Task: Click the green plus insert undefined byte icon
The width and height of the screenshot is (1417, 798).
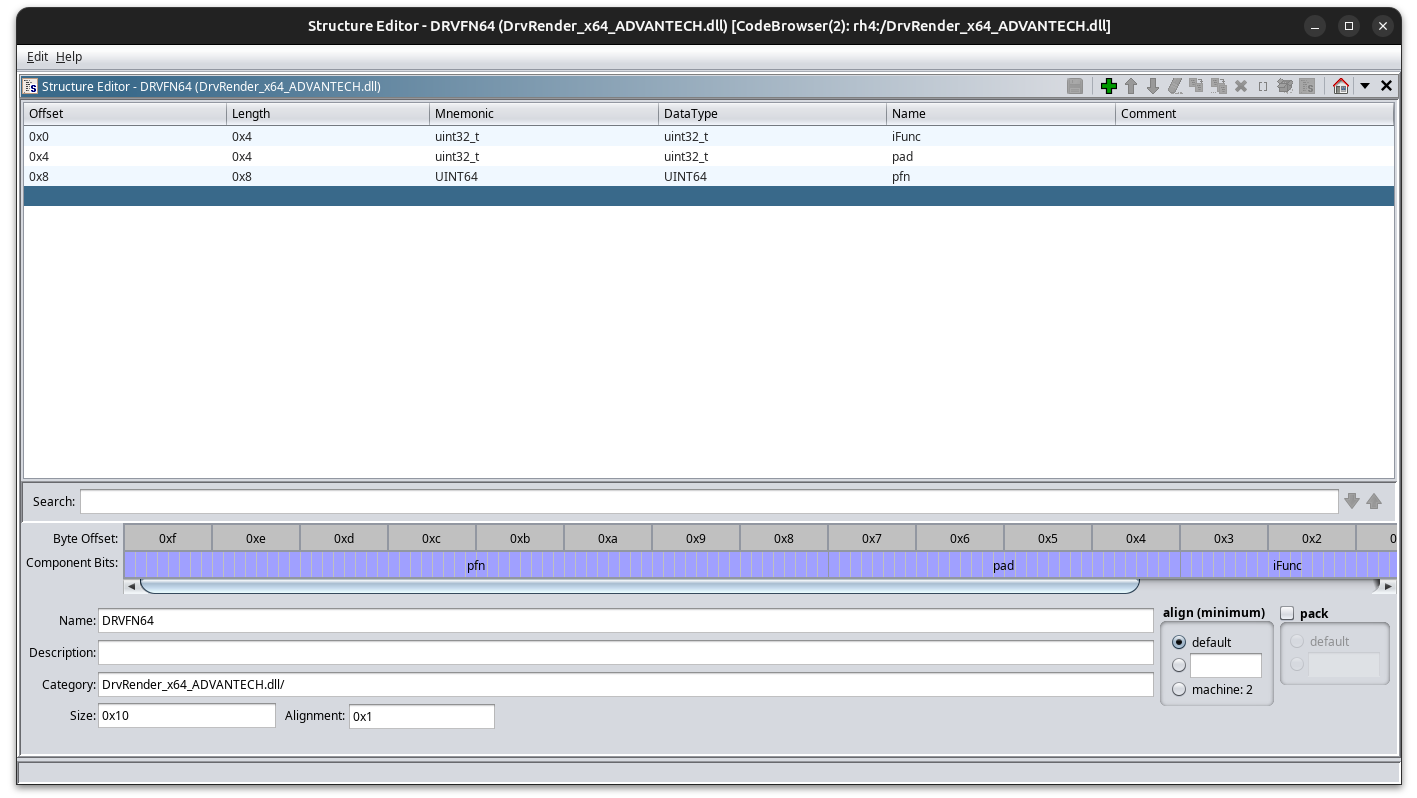Action: pos(1108,86)
